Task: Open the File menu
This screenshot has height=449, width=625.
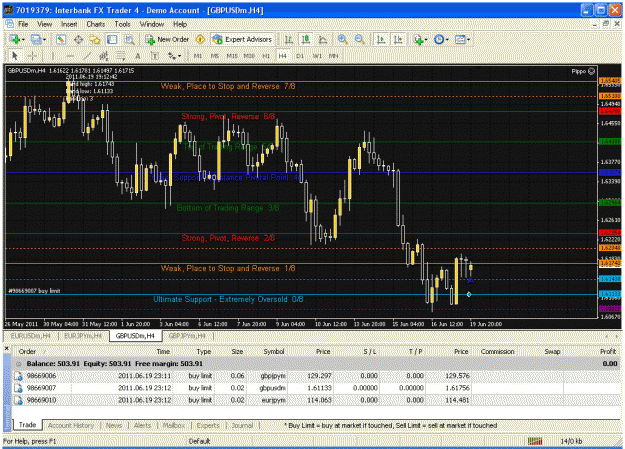Action: point(23,24)
